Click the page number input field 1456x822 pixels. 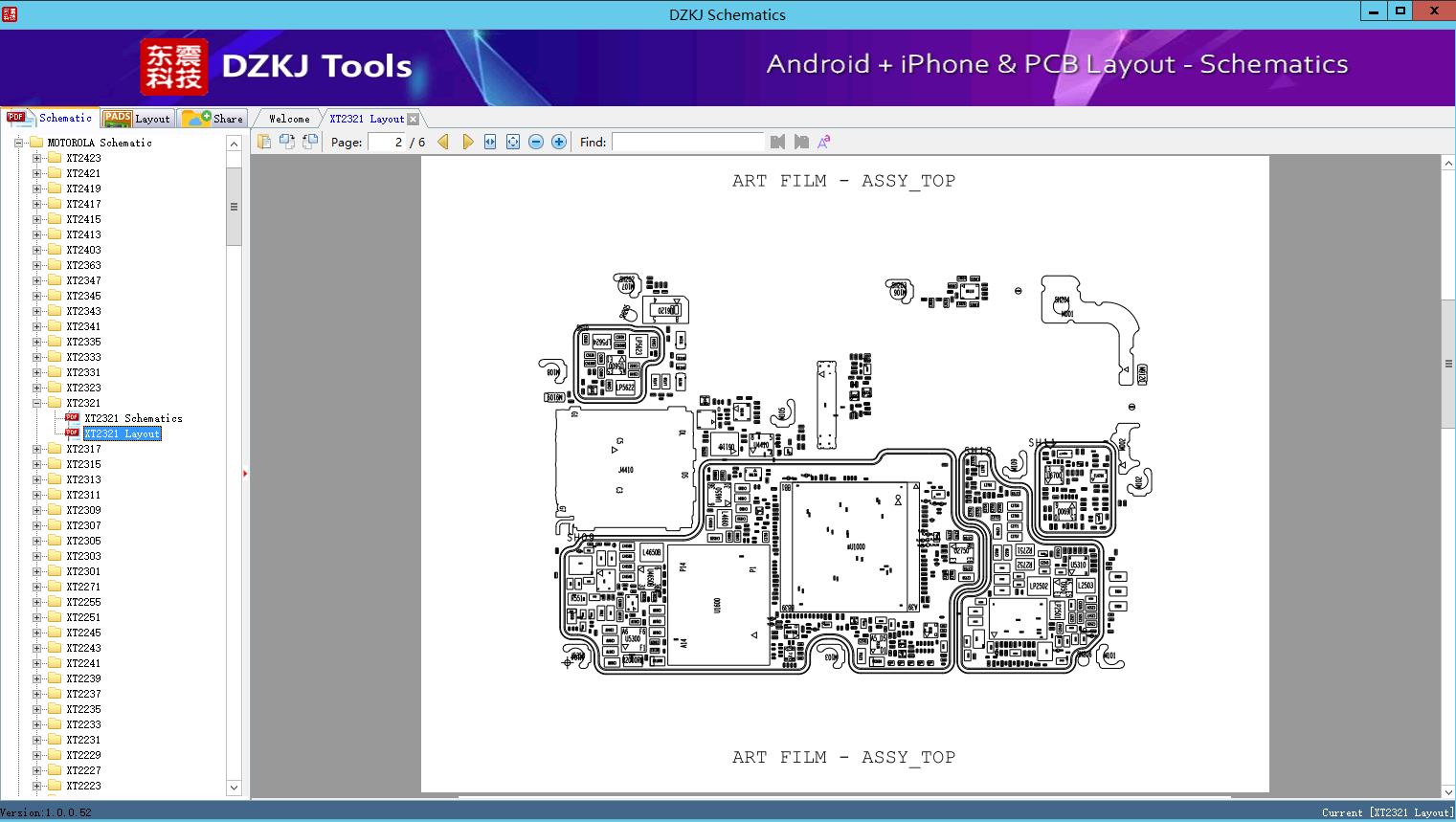pyautogui.click(x=388, y=142)
